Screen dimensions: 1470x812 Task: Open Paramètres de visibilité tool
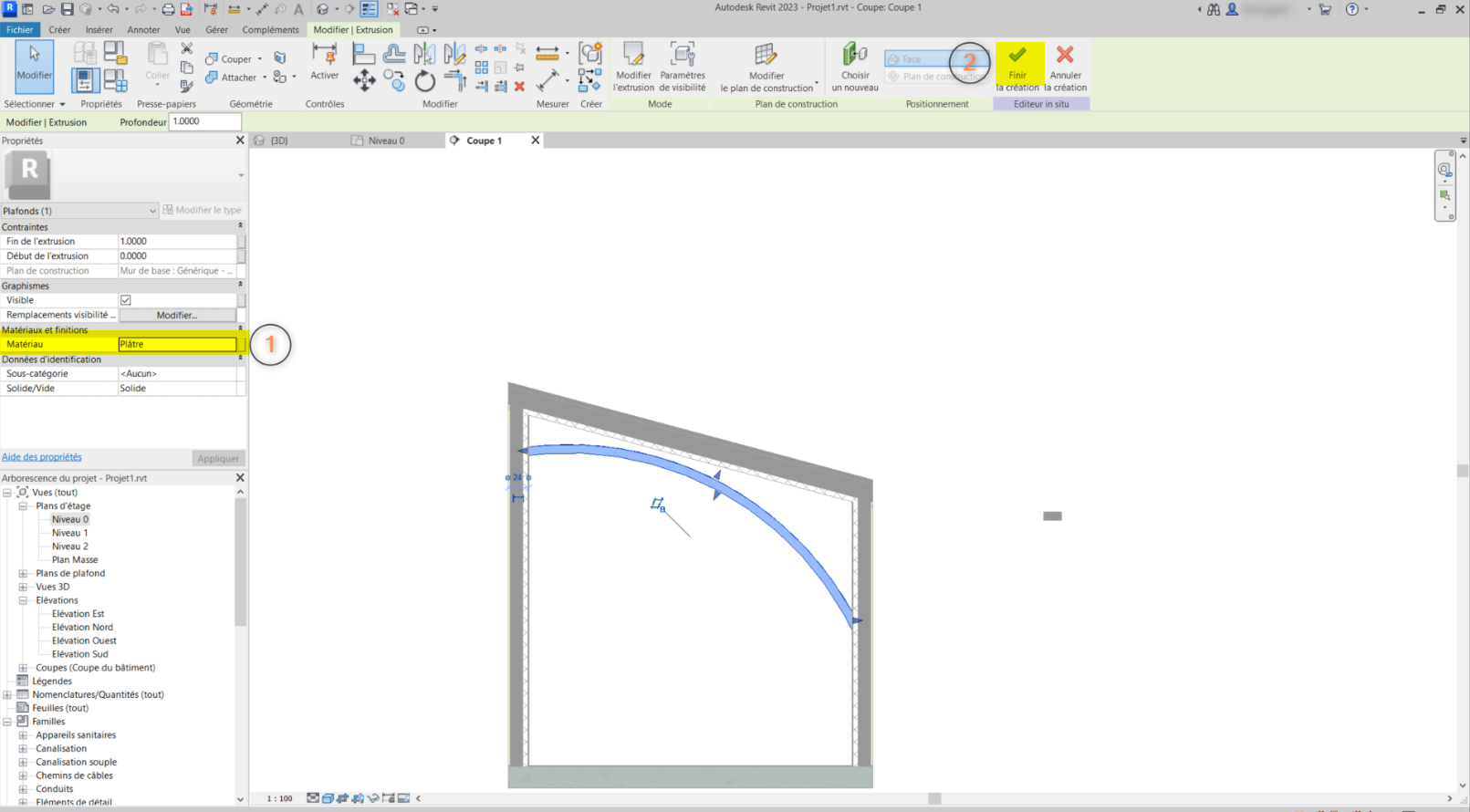683,56
